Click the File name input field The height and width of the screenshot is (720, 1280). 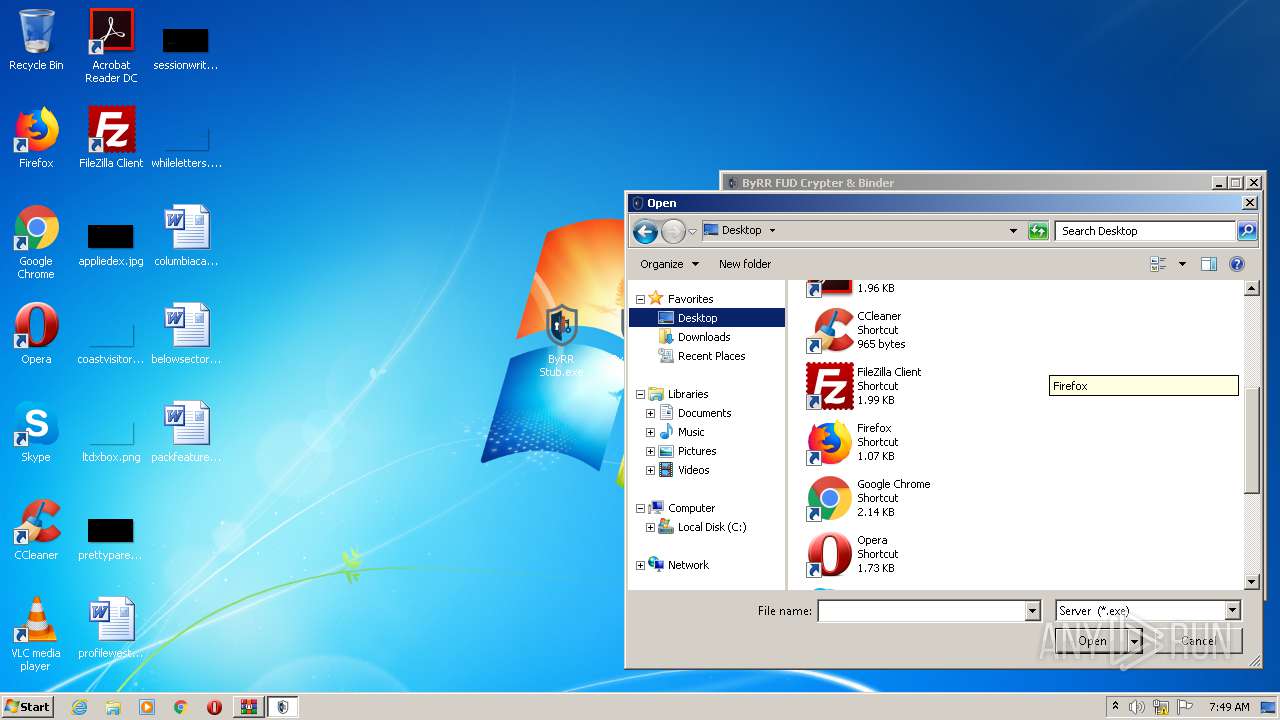921,611
